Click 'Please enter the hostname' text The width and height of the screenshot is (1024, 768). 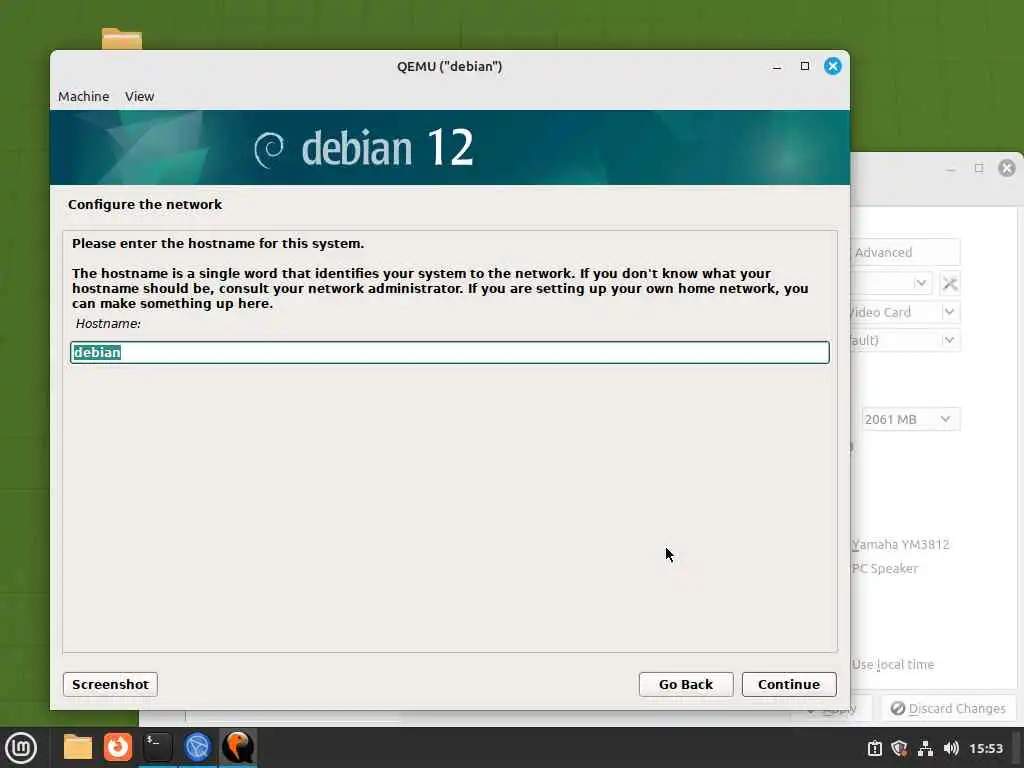pos(218,244)
